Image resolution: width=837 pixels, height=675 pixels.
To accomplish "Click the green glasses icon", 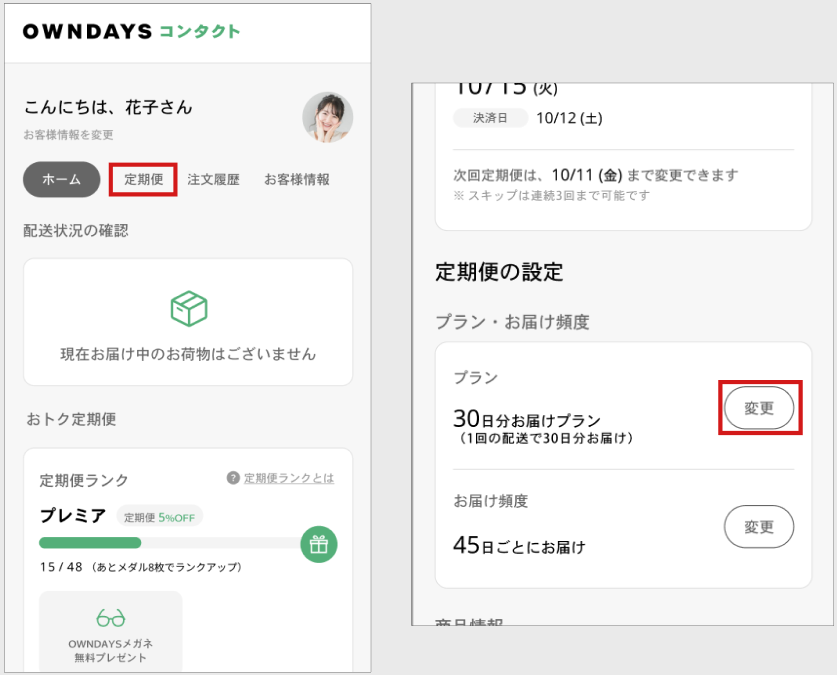I will tap(110, 618).
